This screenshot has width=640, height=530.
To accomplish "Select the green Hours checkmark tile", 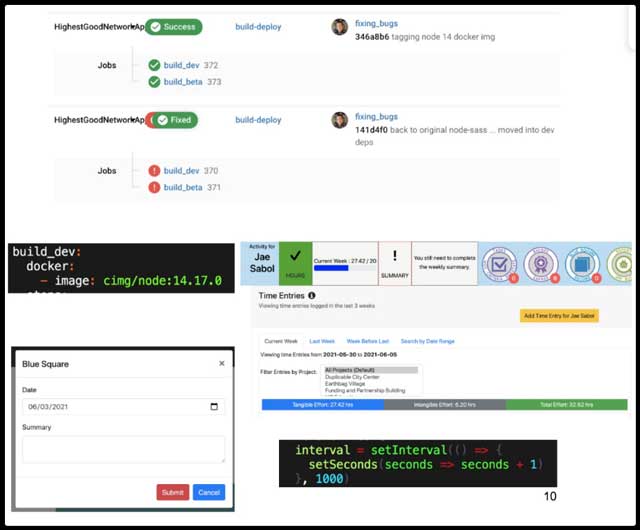I will (295, 265).
